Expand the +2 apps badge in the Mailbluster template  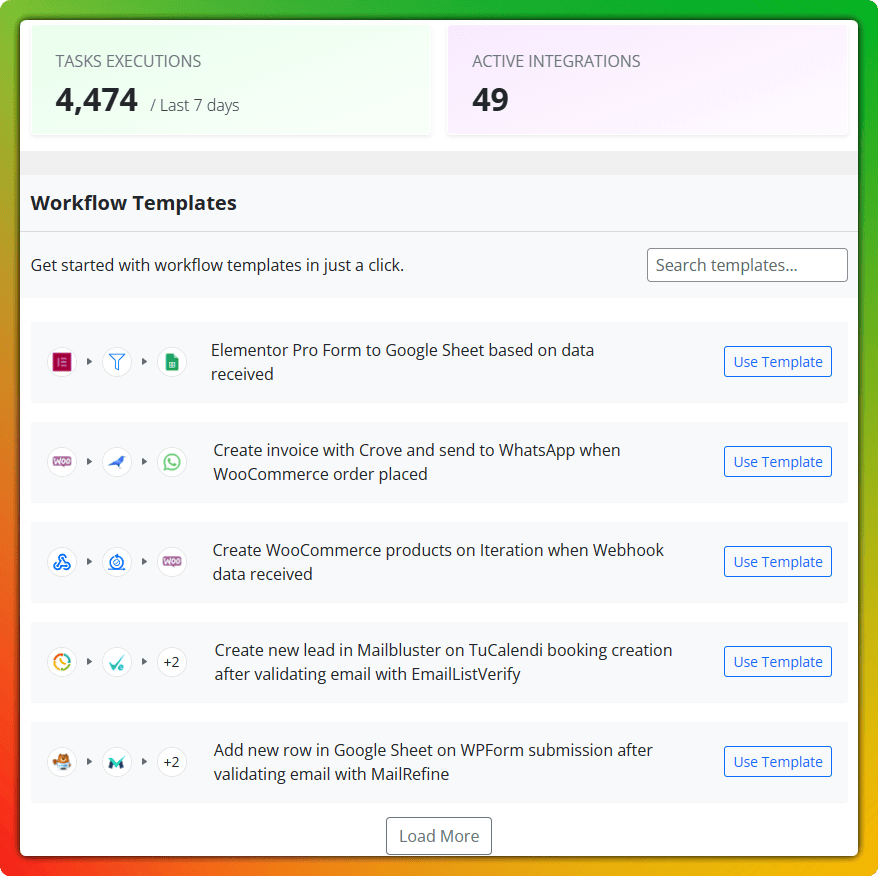(171, 662)
